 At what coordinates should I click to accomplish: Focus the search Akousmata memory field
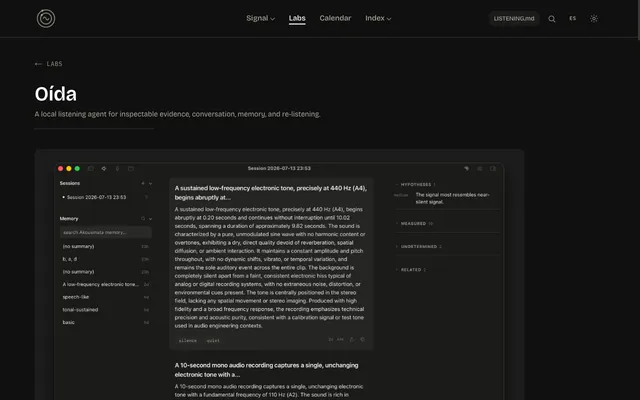pos(106,232)
